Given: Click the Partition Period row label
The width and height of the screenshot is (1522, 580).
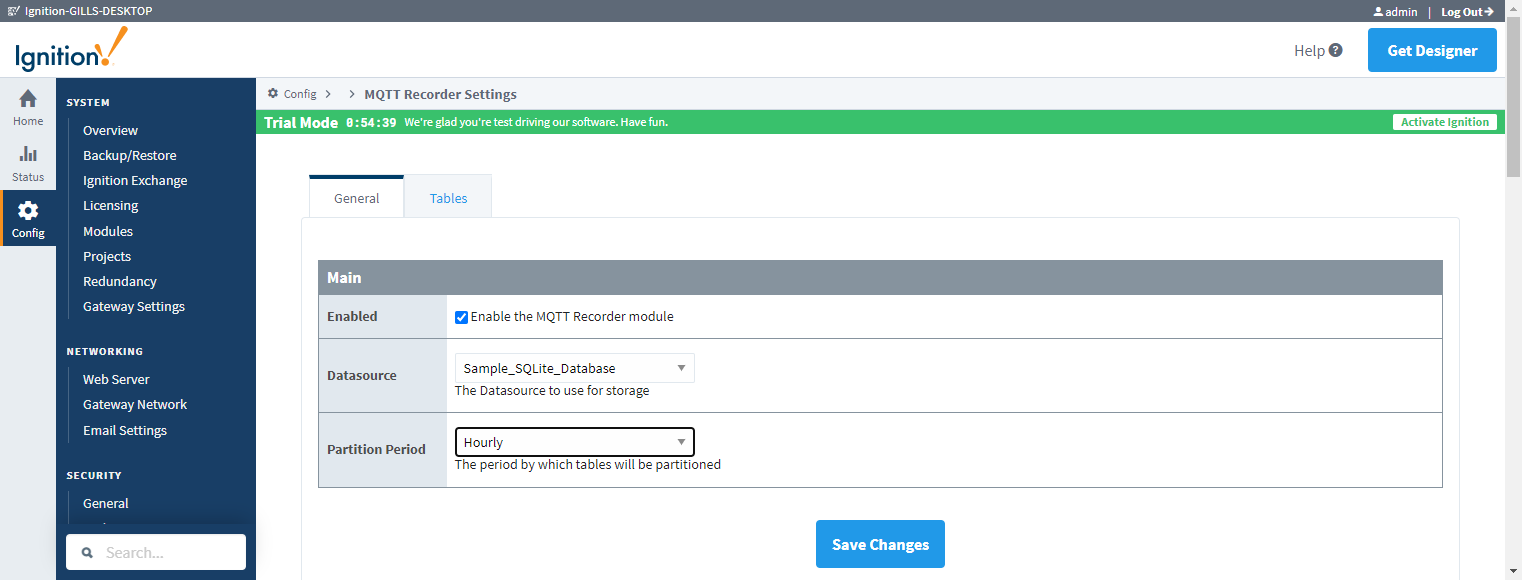Looking at the screenshot, I should pos(376,449).
